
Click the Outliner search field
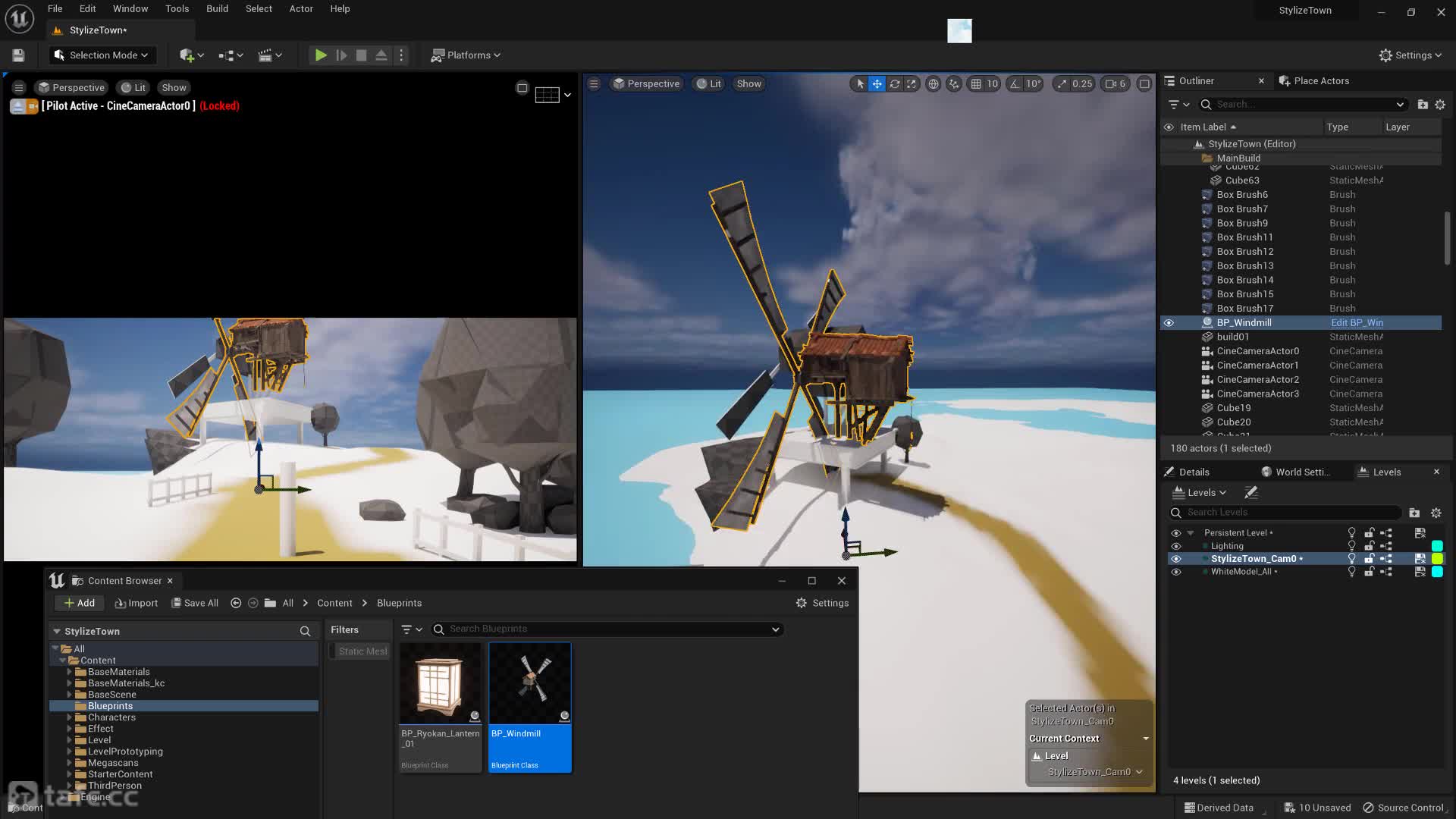1303,105
